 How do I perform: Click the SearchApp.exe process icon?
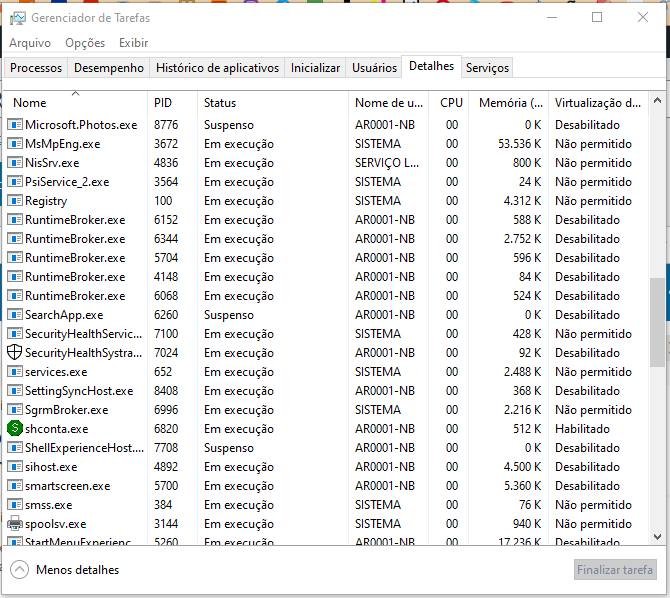point(15,315)
